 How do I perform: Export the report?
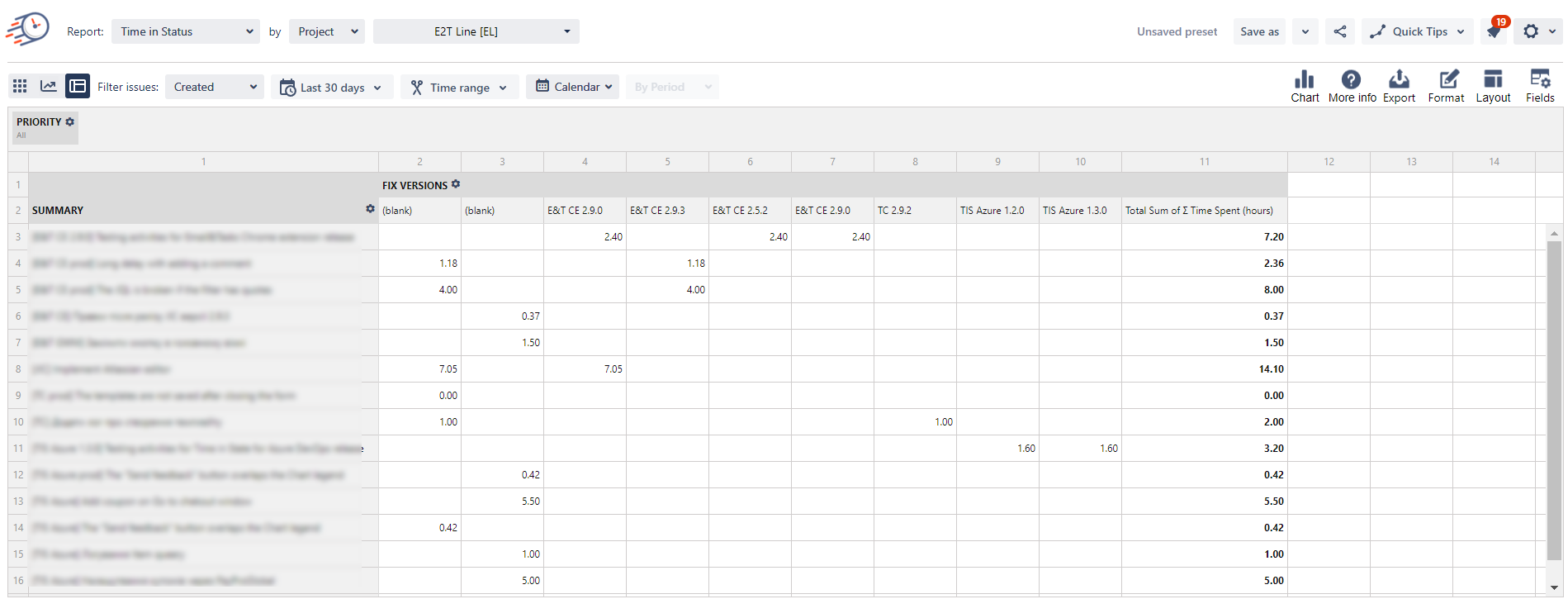pyautogui.click(x=1399, y=86)
